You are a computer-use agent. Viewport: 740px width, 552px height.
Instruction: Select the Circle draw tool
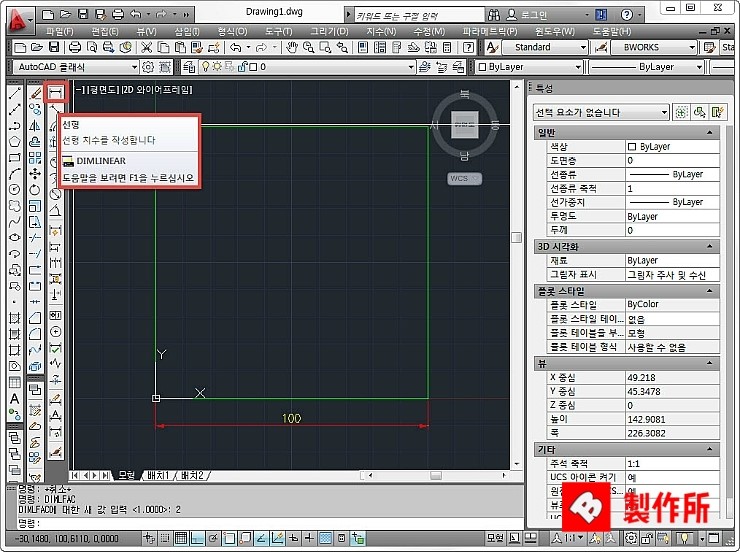(15, 190)
